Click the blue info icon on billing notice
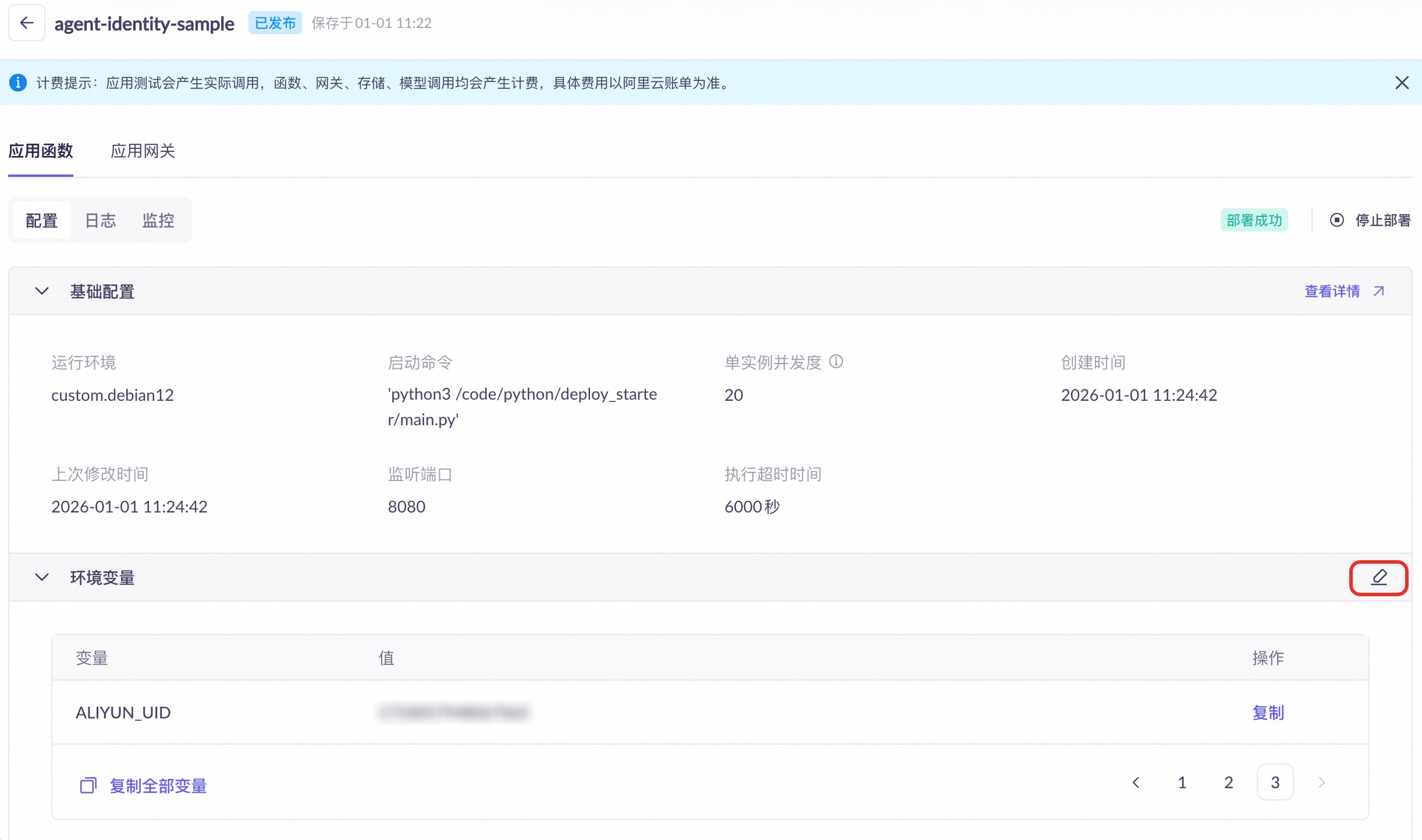The image size is (1422, 840). click(18, 83)
